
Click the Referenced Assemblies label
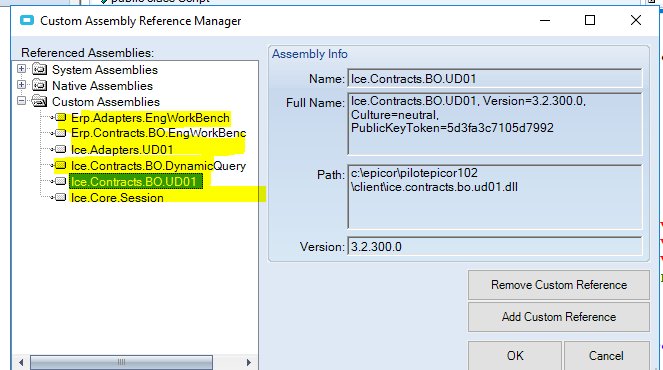tap(88, 53)
